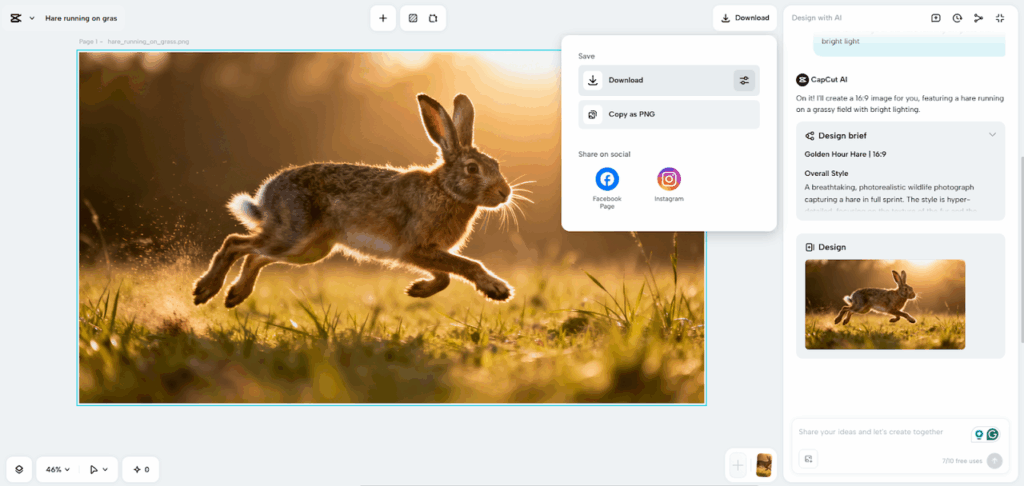Open download settings sliders icon
The image size is (1024, 486).
(x=744, y=80)
